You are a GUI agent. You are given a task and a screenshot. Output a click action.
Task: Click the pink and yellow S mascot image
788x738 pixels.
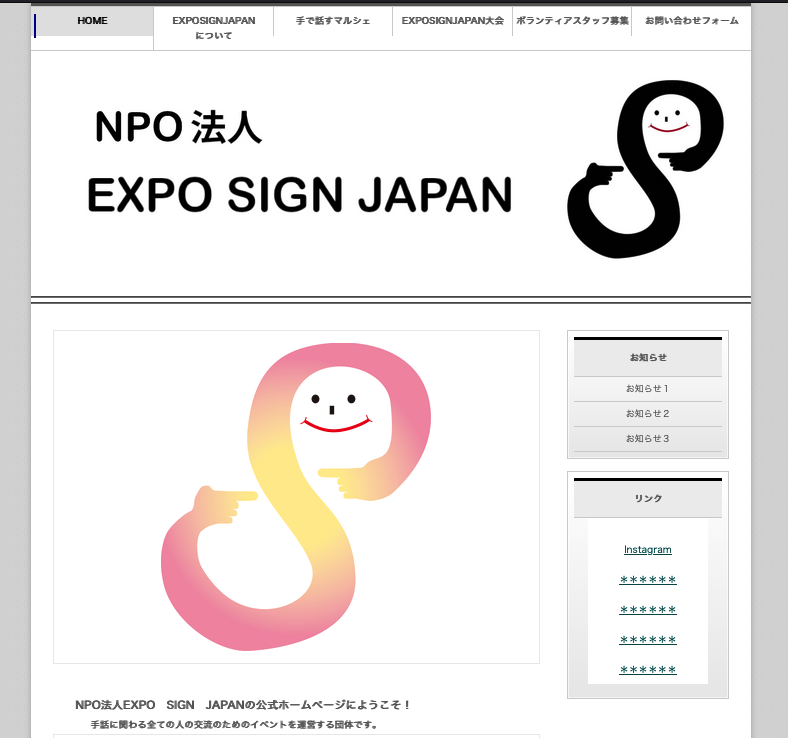click(296, 496)
